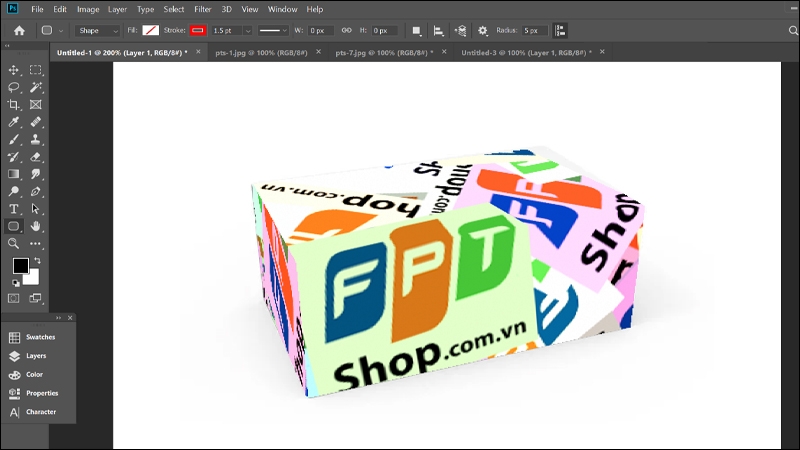Open the gear path options
The image size is (800, 450).
(x=483, y=31)
